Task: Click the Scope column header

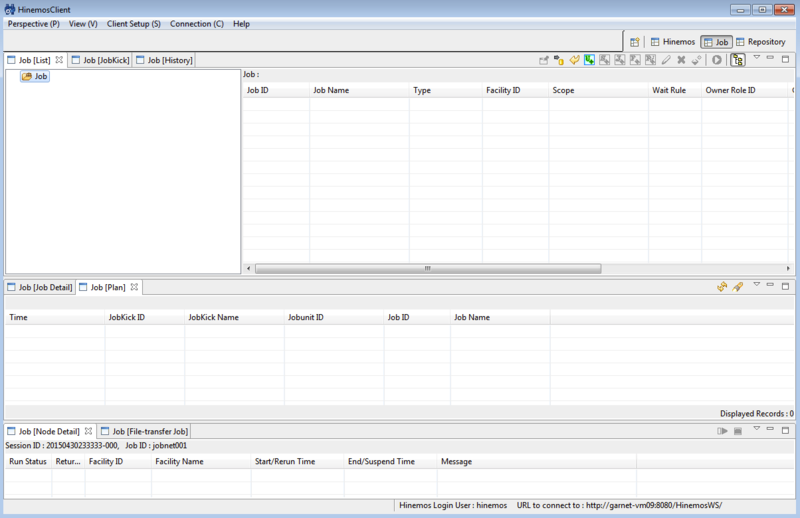Action: (598, 90)
